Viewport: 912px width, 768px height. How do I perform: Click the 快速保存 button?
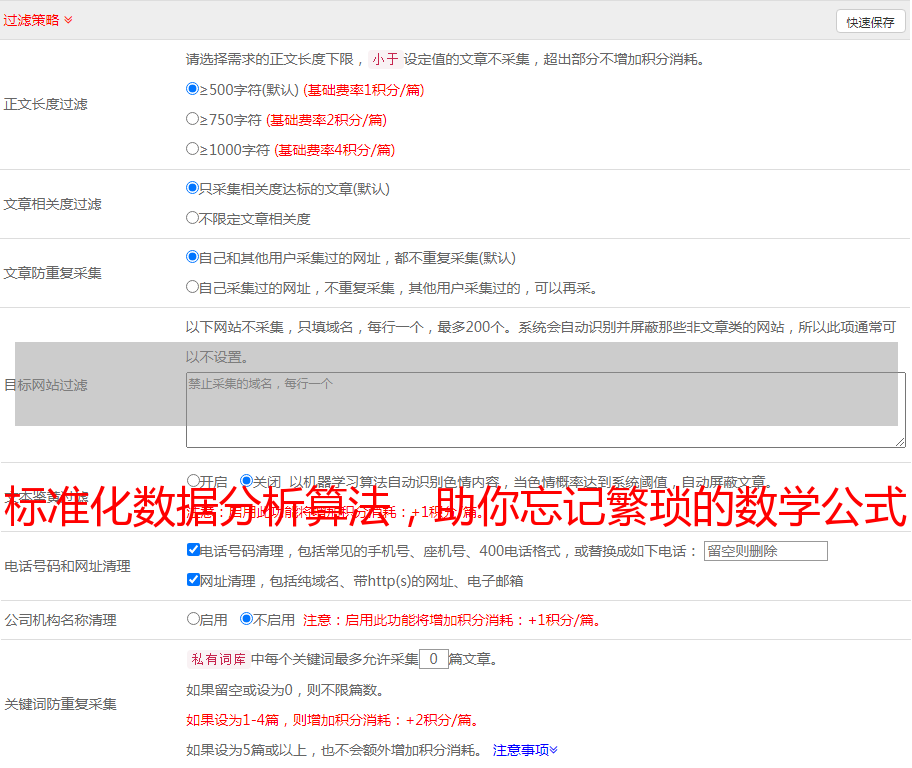(x=870, y=22)
